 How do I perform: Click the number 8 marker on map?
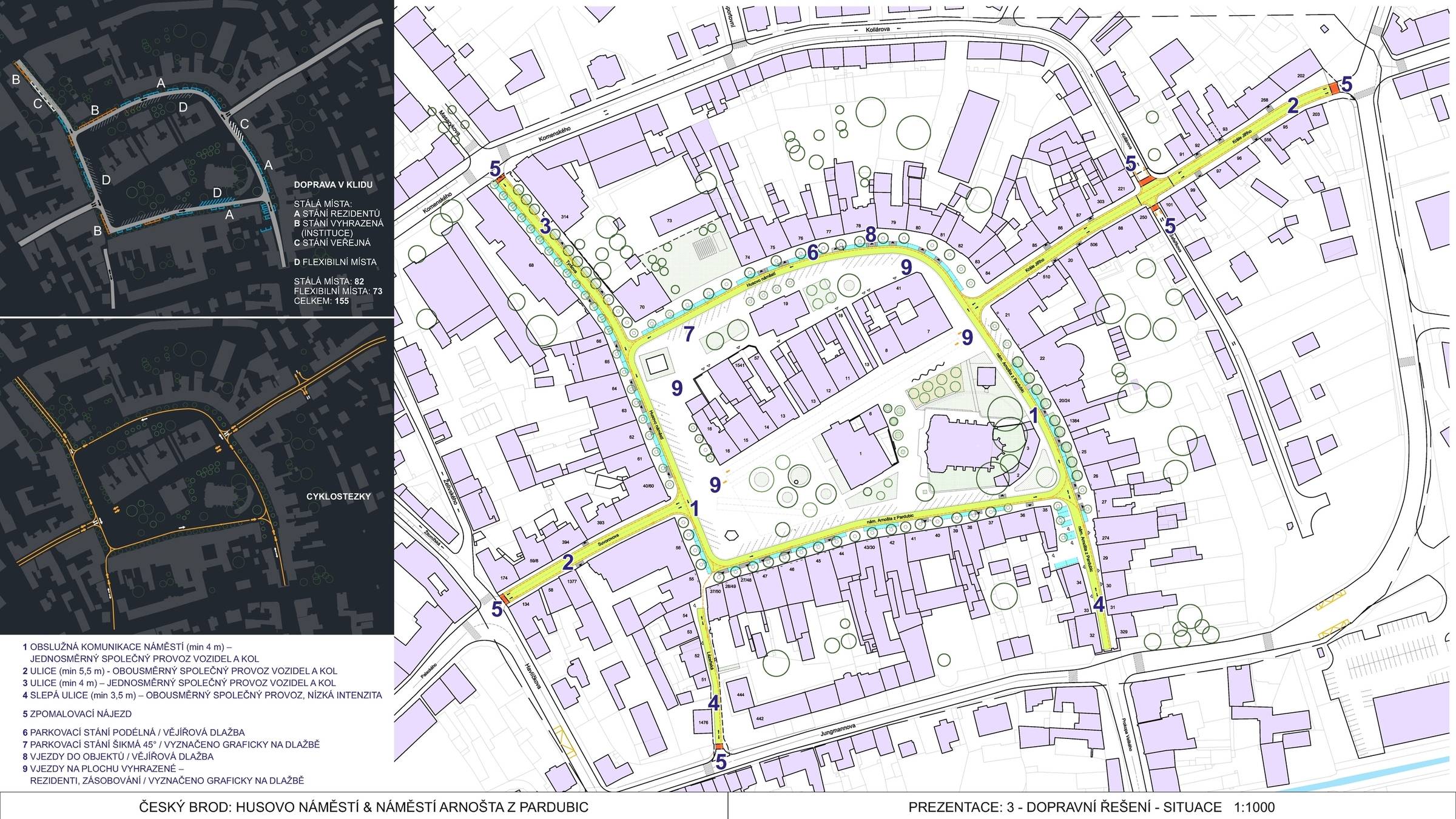coord(870,234)
